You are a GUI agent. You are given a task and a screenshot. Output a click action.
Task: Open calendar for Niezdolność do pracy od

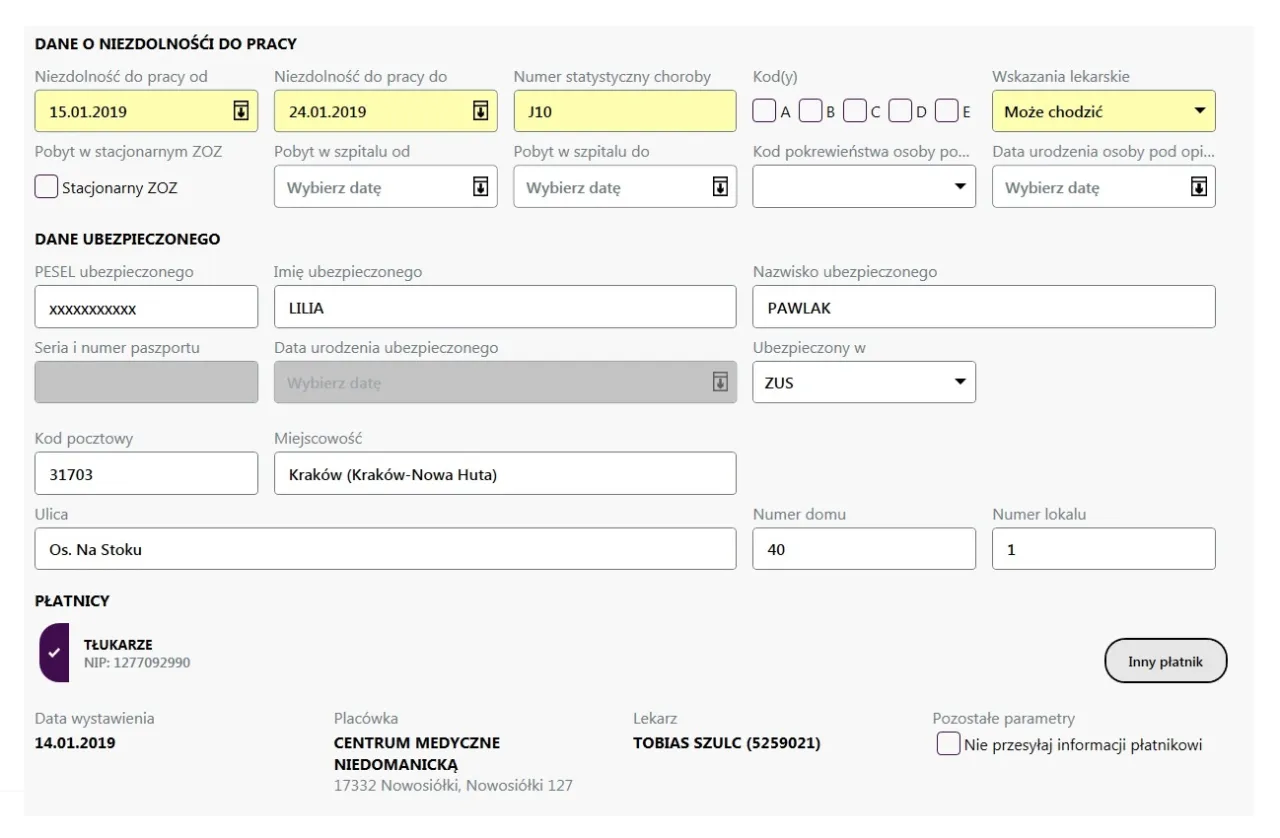(240, 111)
